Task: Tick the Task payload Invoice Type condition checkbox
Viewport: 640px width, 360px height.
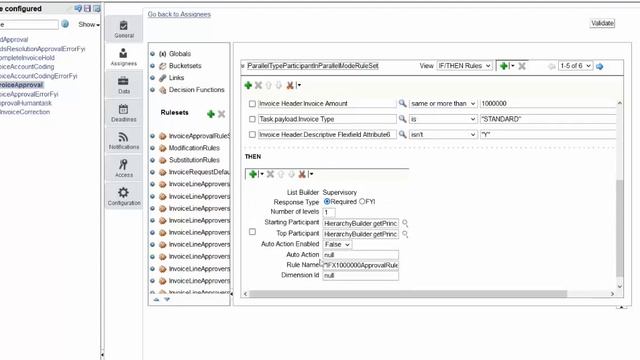Action: pos(252,119)
